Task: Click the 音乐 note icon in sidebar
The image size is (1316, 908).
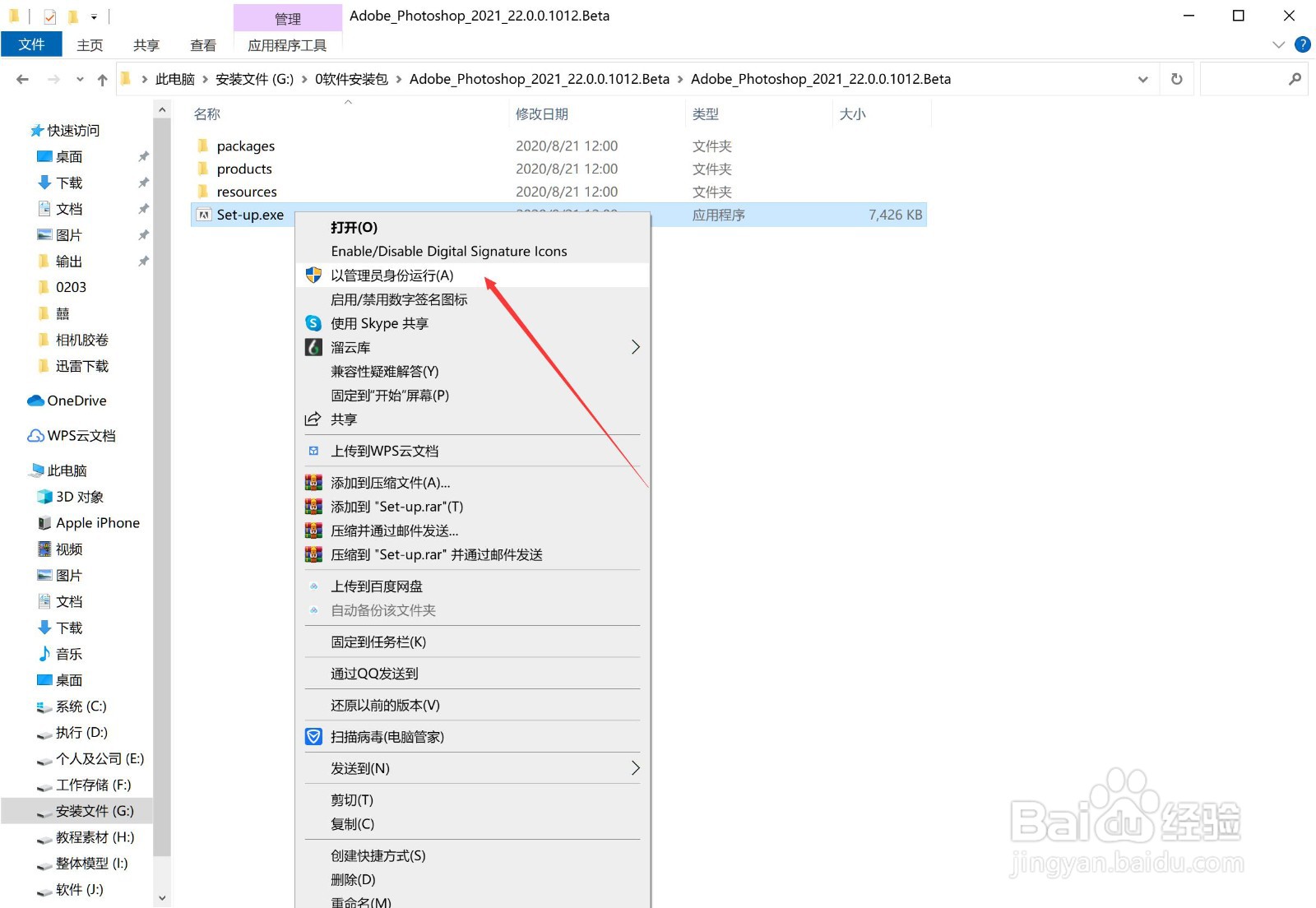Action: coord(44,654)
